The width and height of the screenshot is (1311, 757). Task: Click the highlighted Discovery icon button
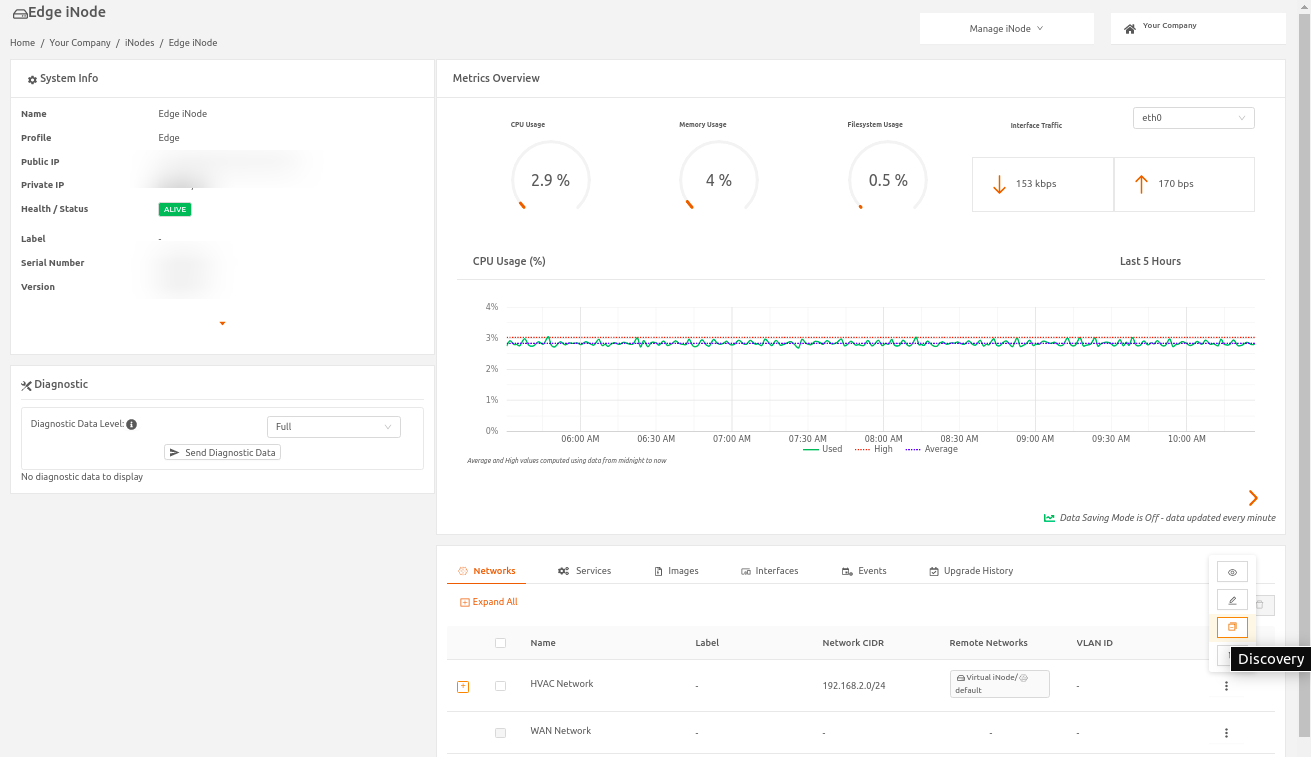tap(1232, 627)
